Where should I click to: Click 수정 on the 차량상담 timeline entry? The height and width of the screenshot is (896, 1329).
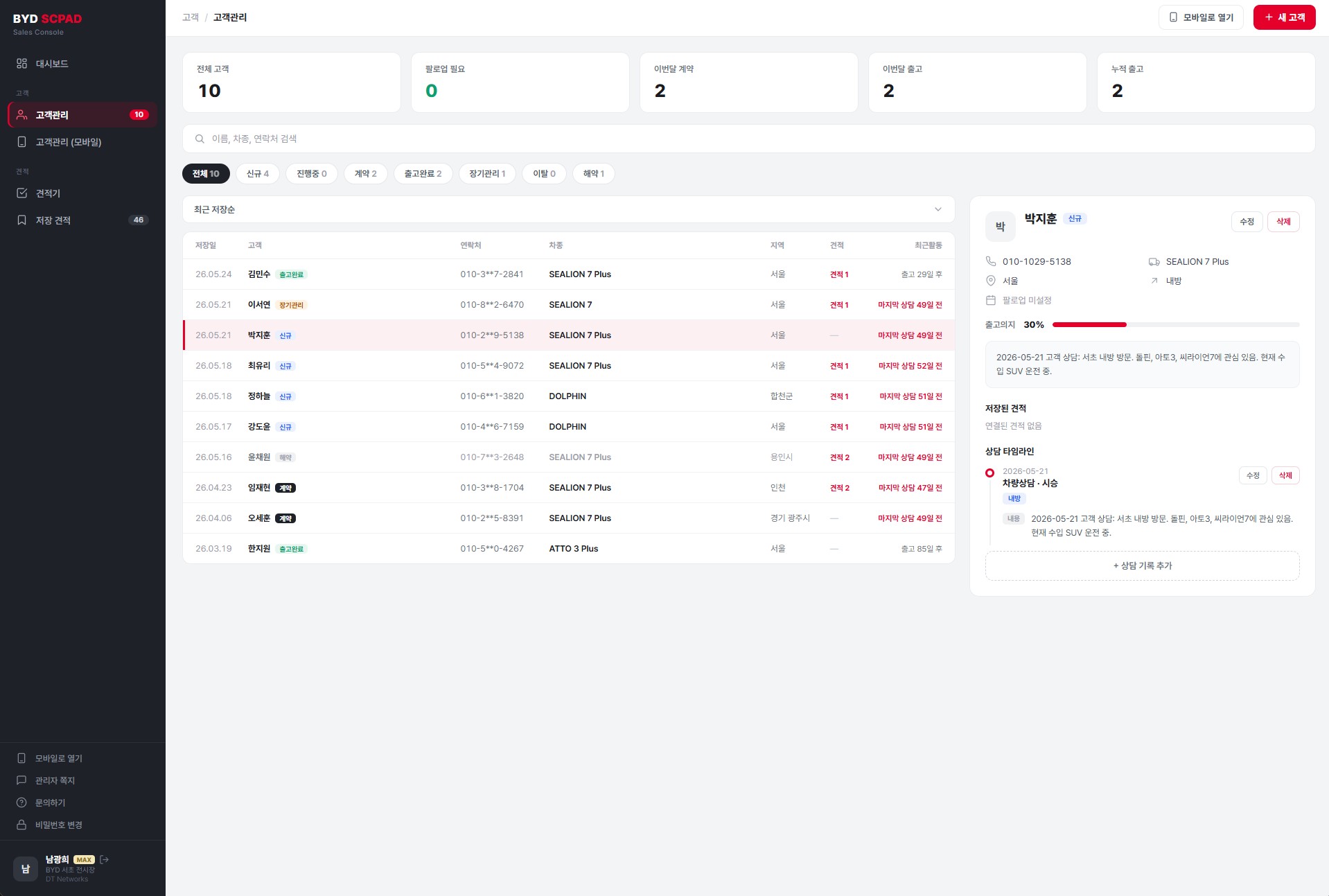click(1253, 475)
